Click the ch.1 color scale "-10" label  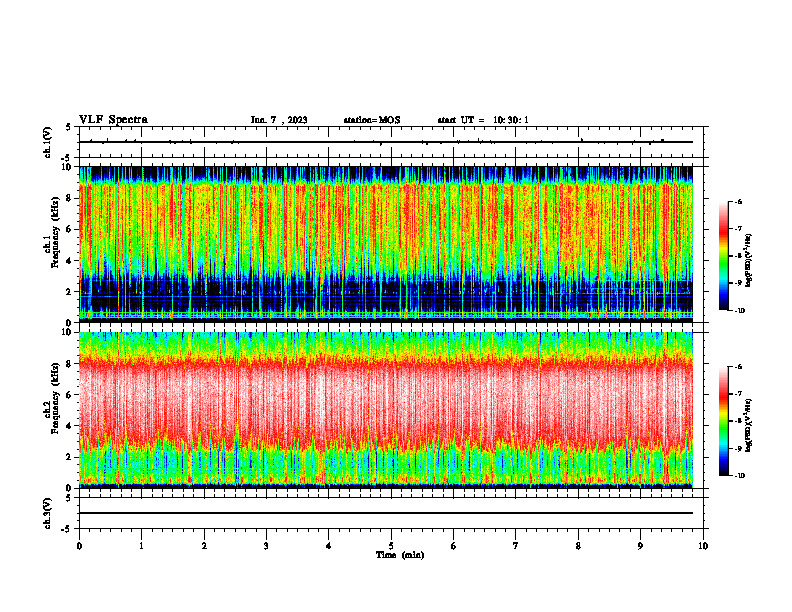click(x=739, y=311)
